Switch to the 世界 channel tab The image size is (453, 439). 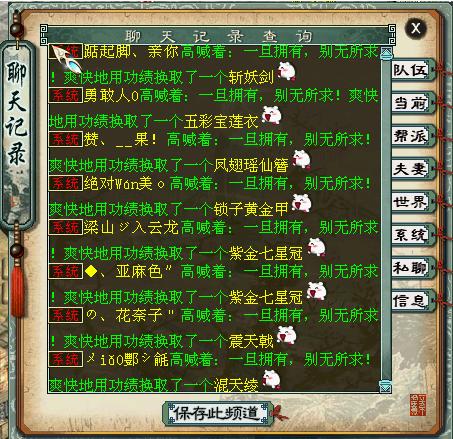413,202
